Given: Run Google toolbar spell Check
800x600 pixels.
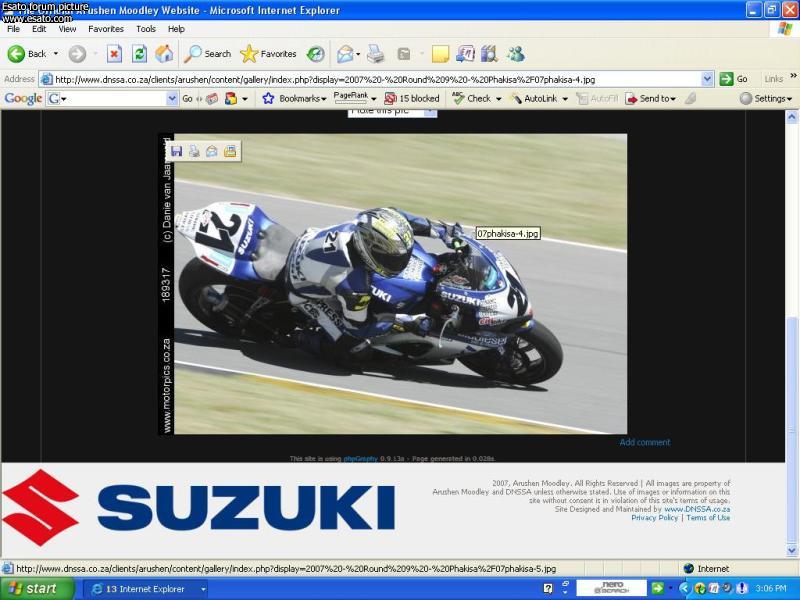Looking at the screenshot, I should (472, 98).
